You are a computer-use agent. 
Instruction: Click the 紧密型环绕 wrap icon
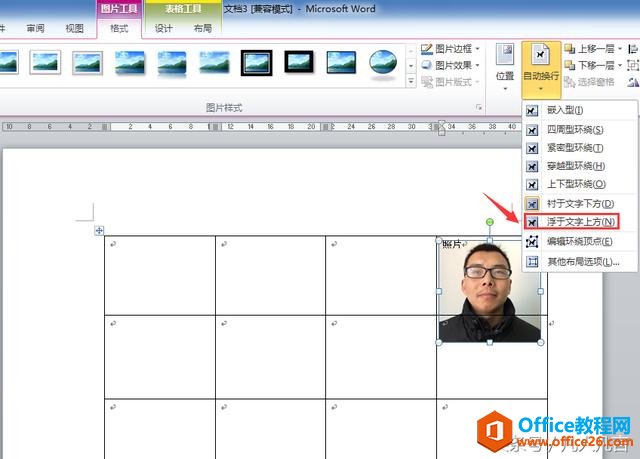tap(532, 147)
